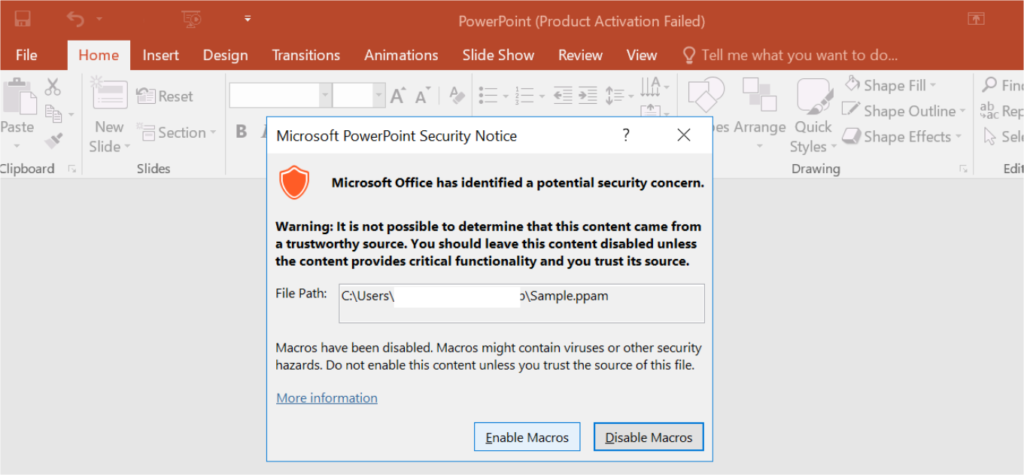Click the Ribbon Display Options icon

[976, 19]
